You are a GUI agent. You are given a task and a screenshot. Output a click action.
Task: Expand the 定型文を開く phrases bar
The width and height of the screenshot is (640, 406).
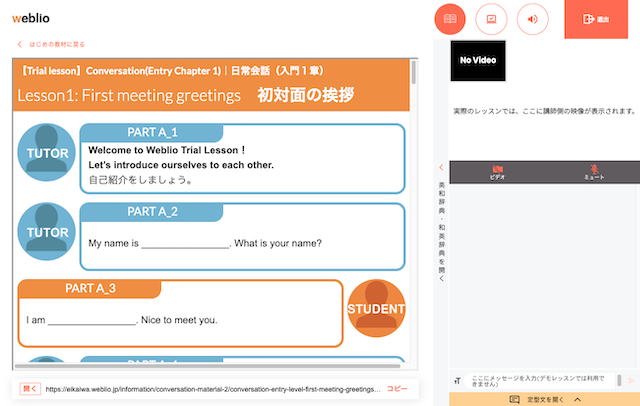[x=544, y=399]
